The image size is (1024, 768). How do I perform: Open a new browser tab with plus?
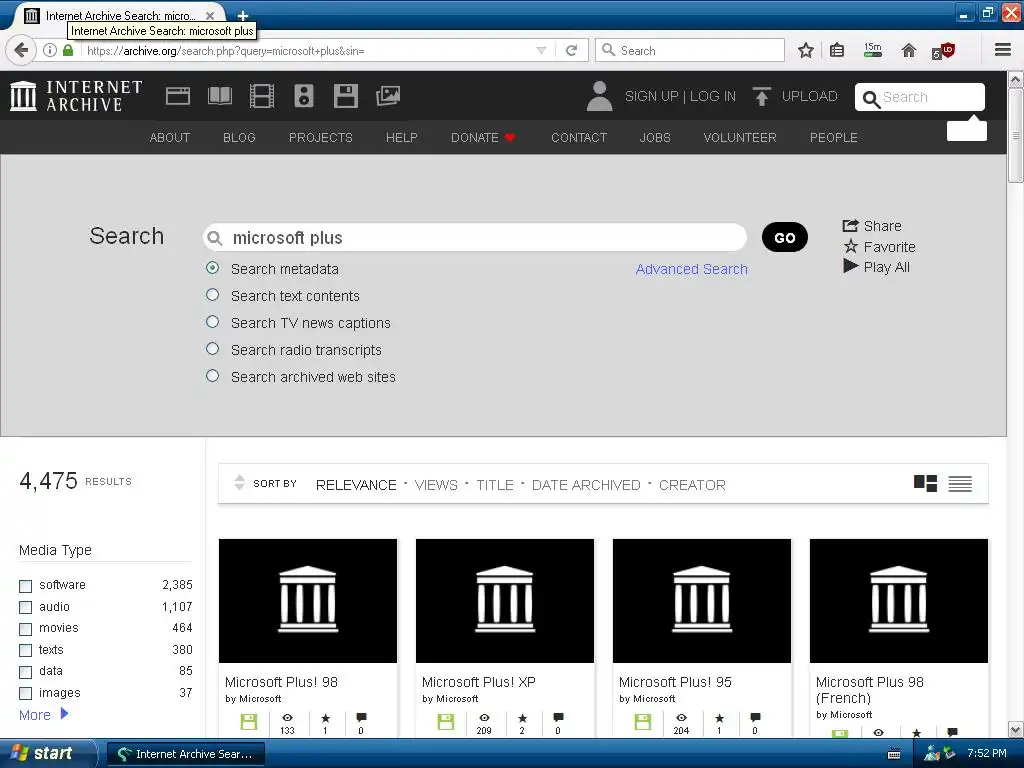(243, 16)
